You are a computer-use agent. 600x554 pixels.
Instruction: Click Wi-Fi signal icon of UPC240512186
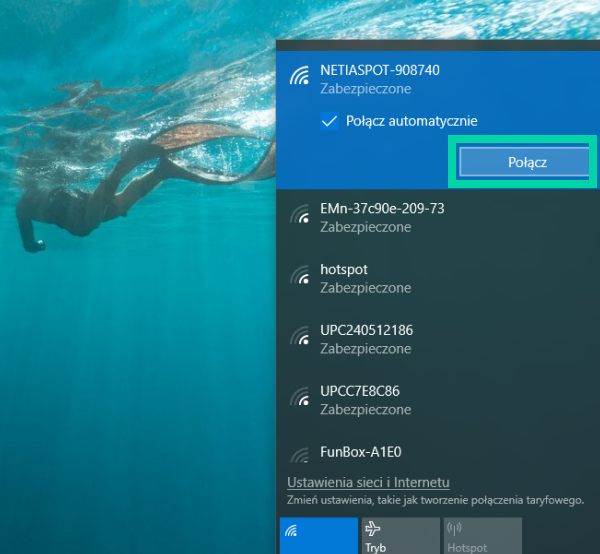click(x=299, y=339)
